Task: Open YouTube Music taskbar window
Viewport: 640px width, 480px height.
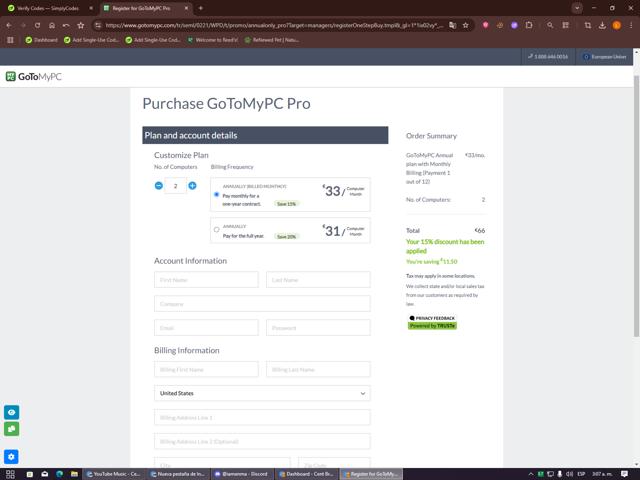Action: pyautogui.click(x=113, y=474)
